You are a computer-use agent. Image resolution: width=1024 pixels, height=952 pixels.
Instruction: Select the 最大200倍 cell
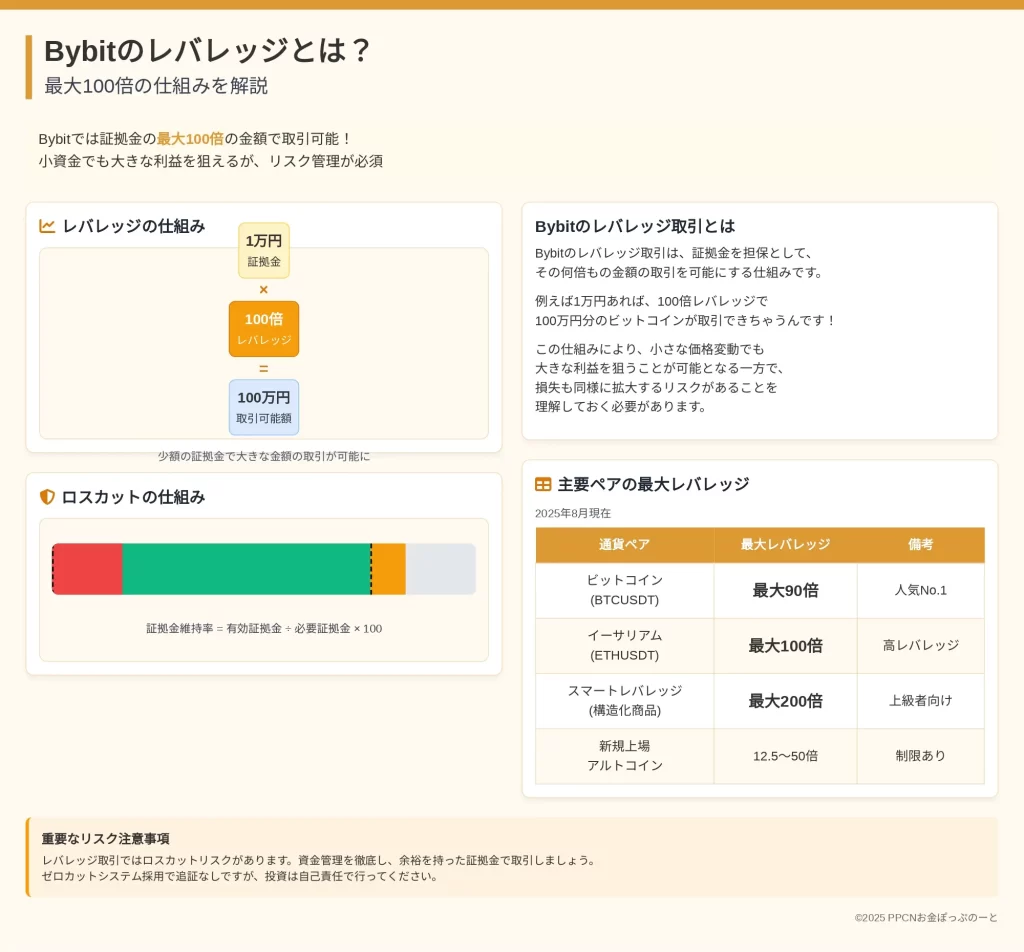[x=785, y=701]
